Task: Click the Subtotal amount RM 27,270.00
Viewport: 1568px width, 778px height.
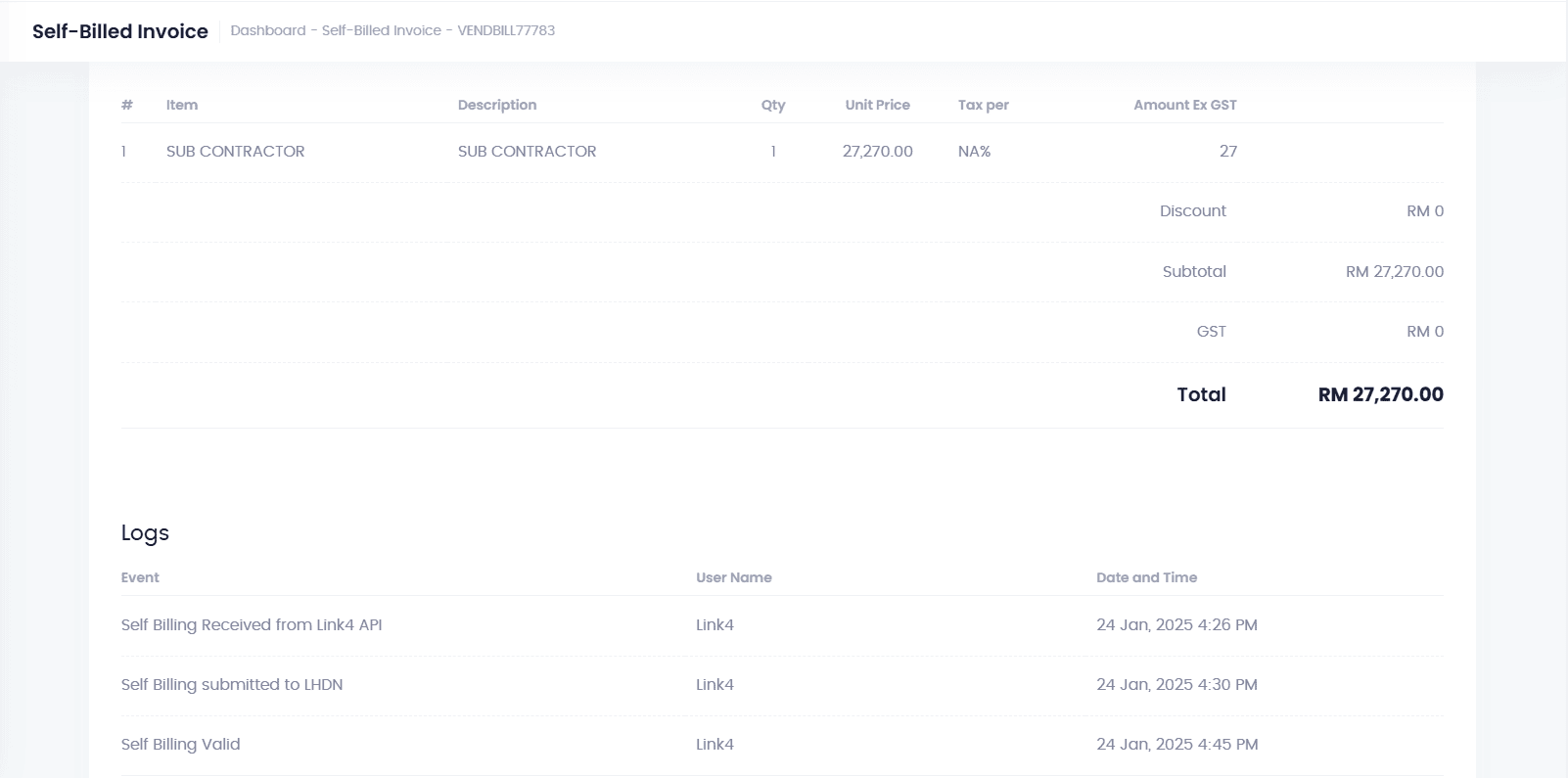Action: click(1394, 272)
